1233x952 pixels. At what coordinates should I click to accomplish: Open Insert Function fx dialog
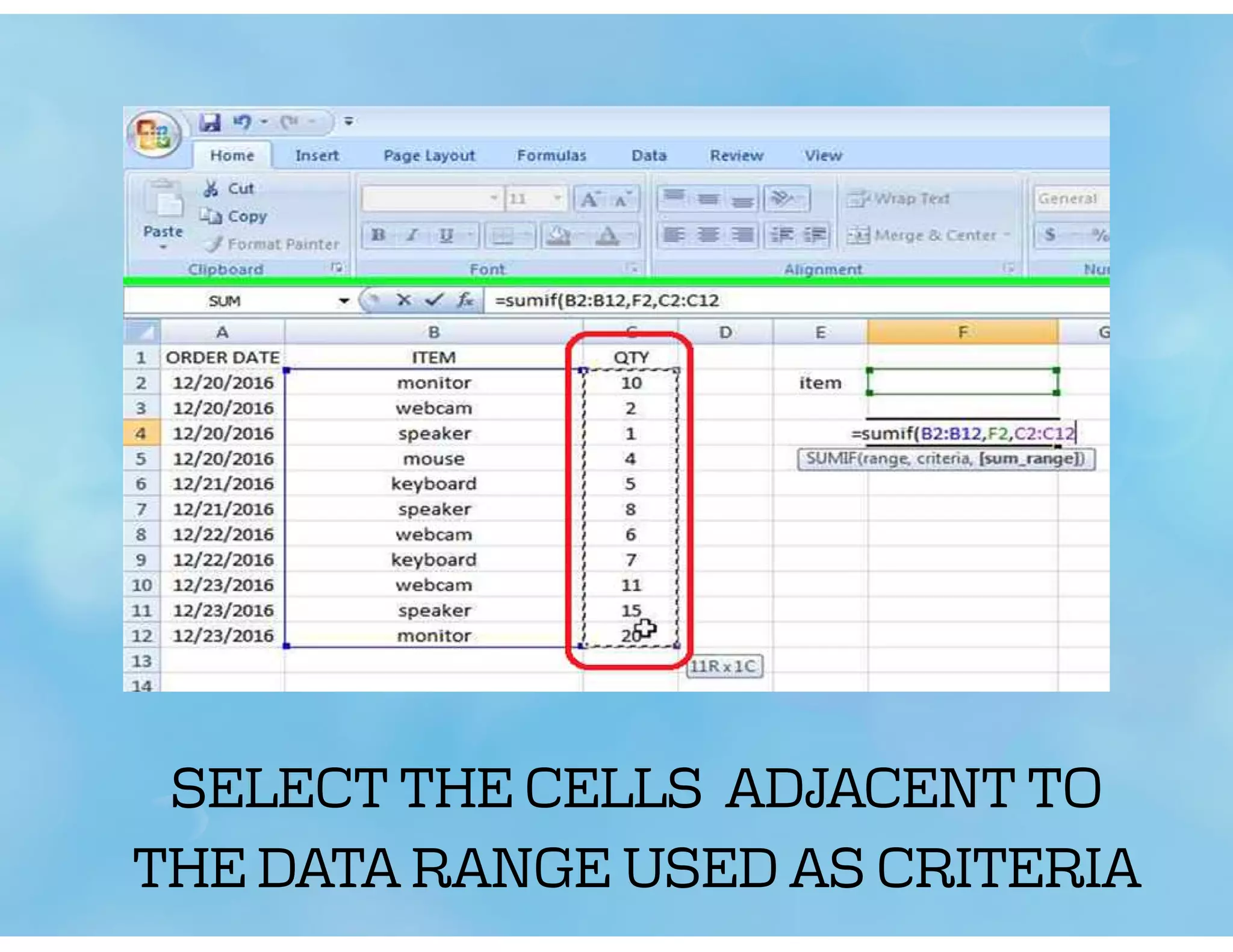[464, 300]
